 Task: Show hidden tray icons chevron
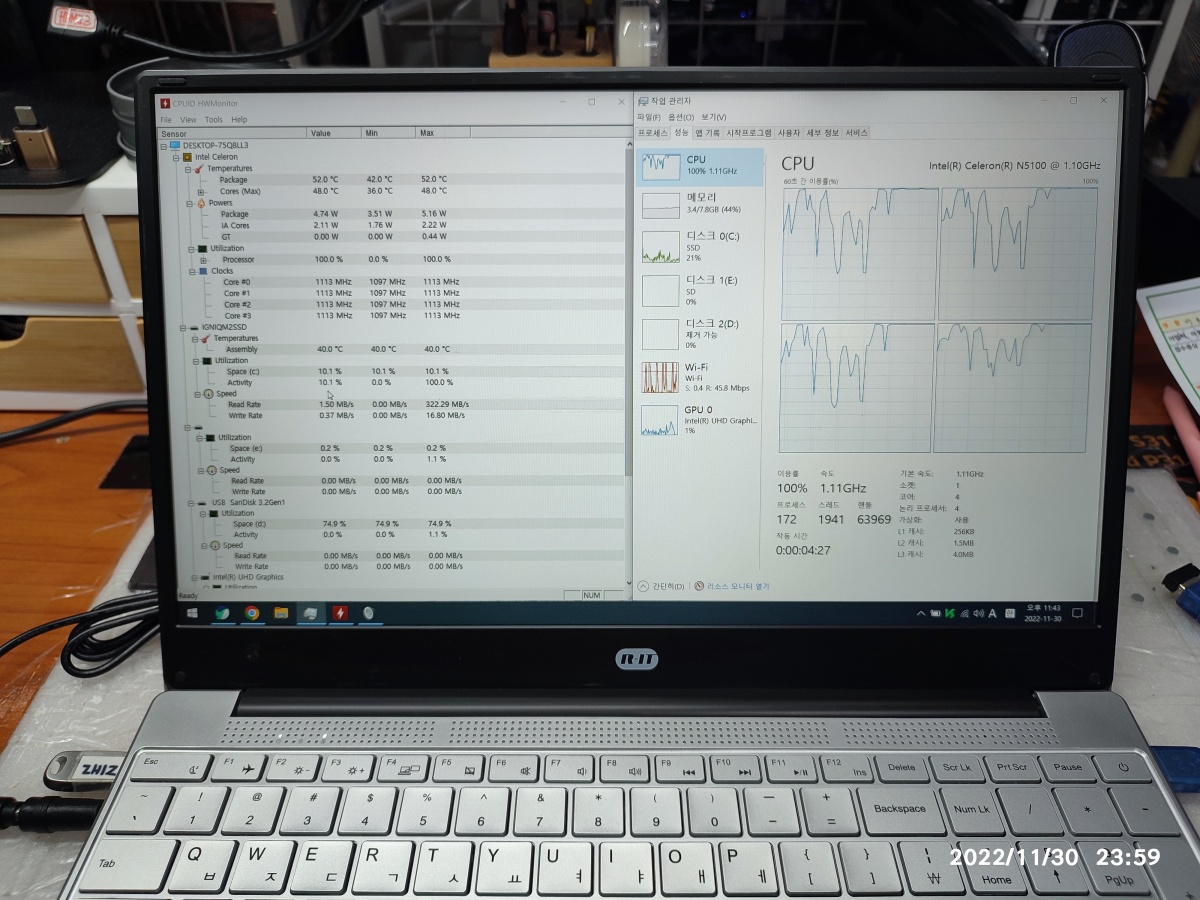(x=921, y=613)
